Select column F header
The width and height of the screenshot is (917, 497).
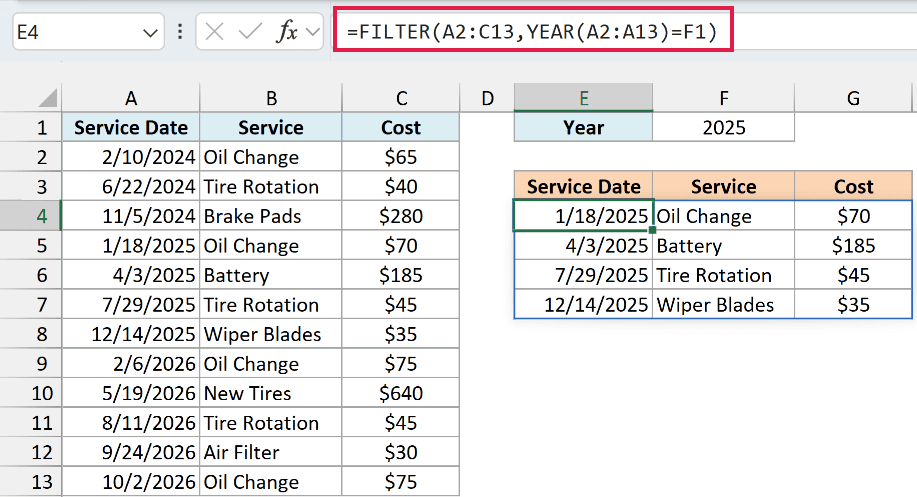tap(723, 98)
